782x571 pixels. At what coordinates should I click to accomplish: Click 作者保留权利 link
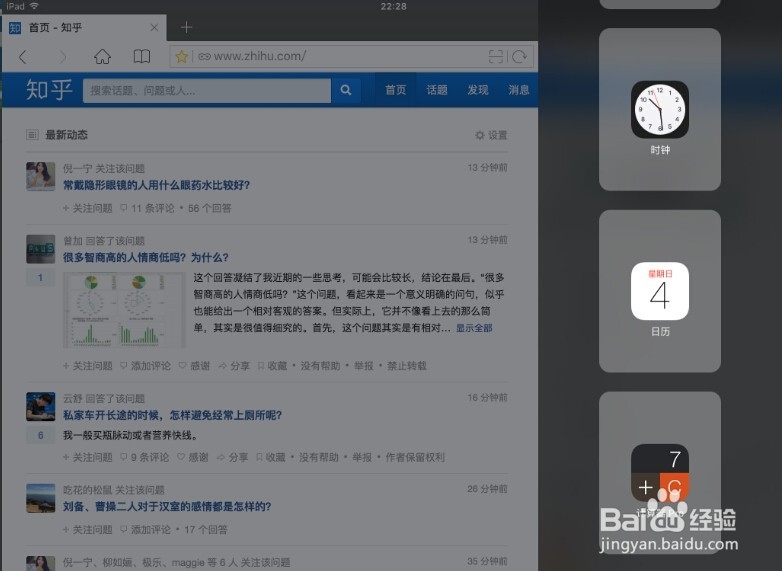tap(415, 457)
